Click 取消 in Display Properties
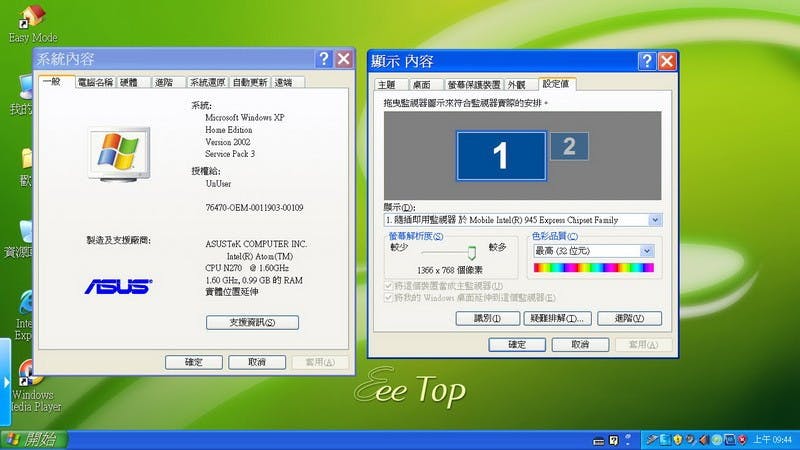Viewport: 800px width, 450px height. [x=580, y=345]
